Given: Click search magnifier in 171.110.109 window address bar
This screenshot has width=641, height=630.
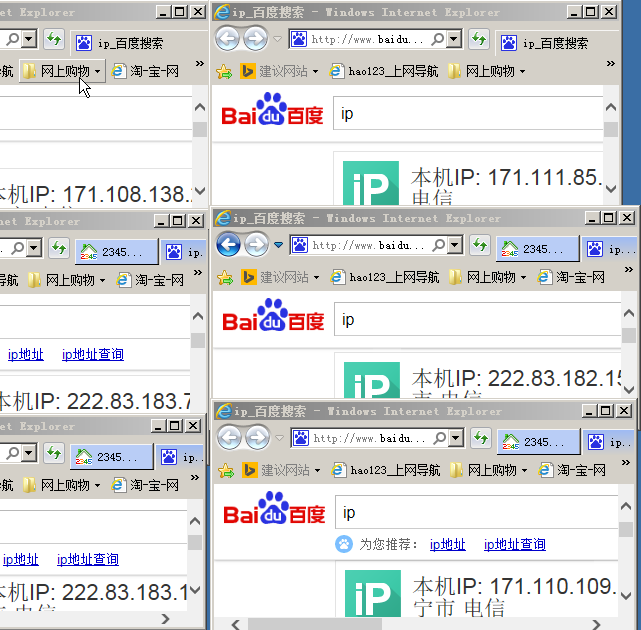Looking at the screenshot, I should pyautogui.click(x=440, y=438).
